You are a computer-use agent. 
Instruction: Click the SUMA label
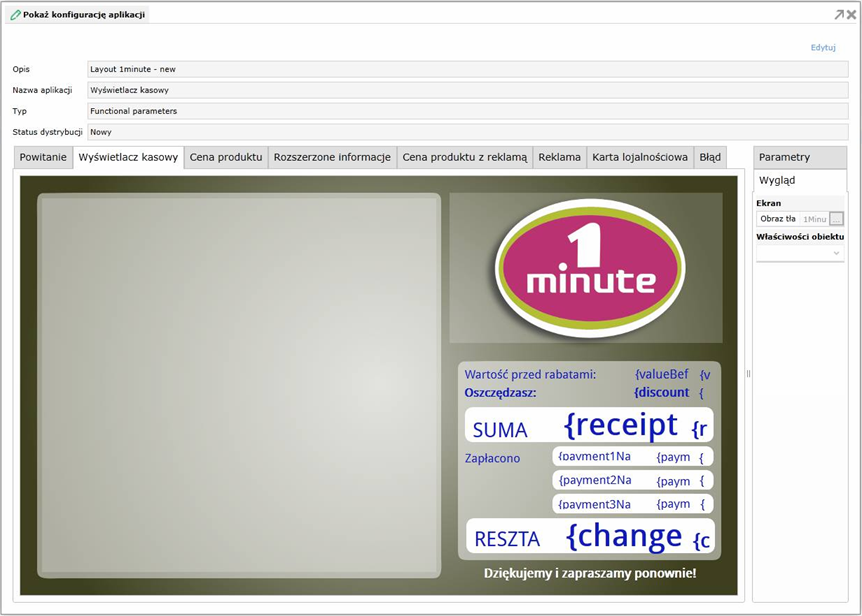pos(500,430)
